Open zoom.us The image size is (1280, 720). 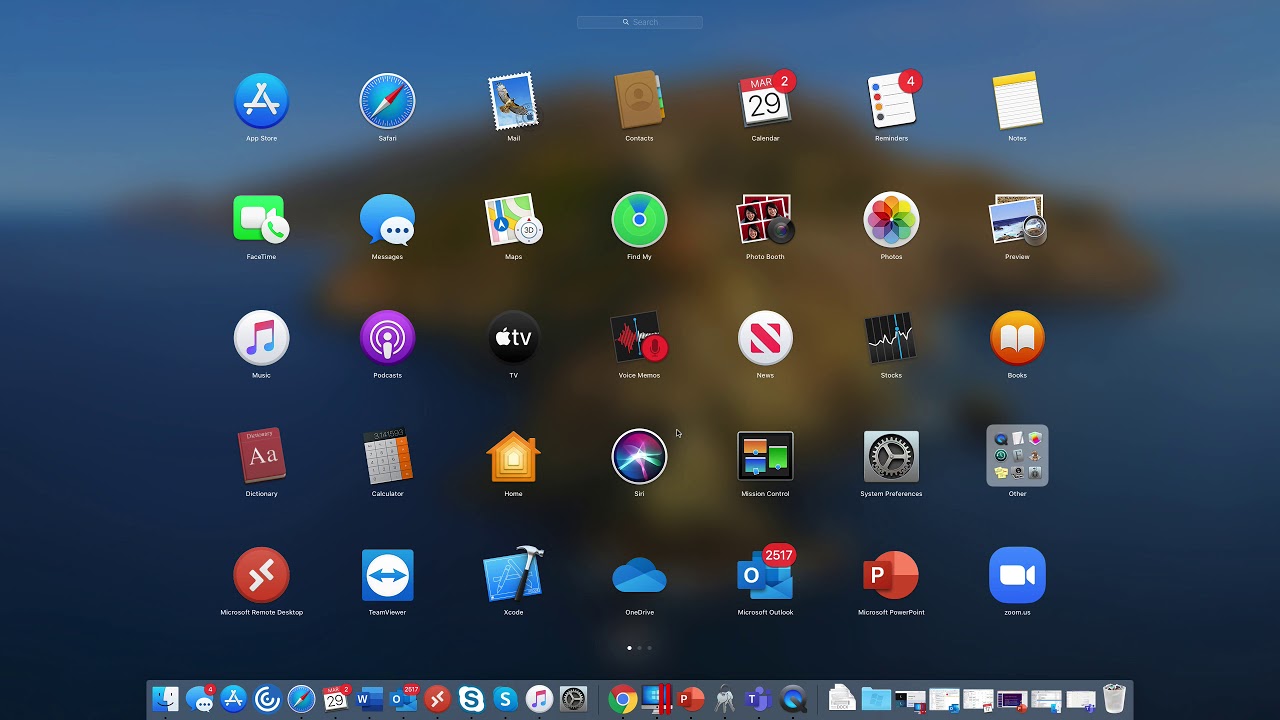[x=1017, y=575]
